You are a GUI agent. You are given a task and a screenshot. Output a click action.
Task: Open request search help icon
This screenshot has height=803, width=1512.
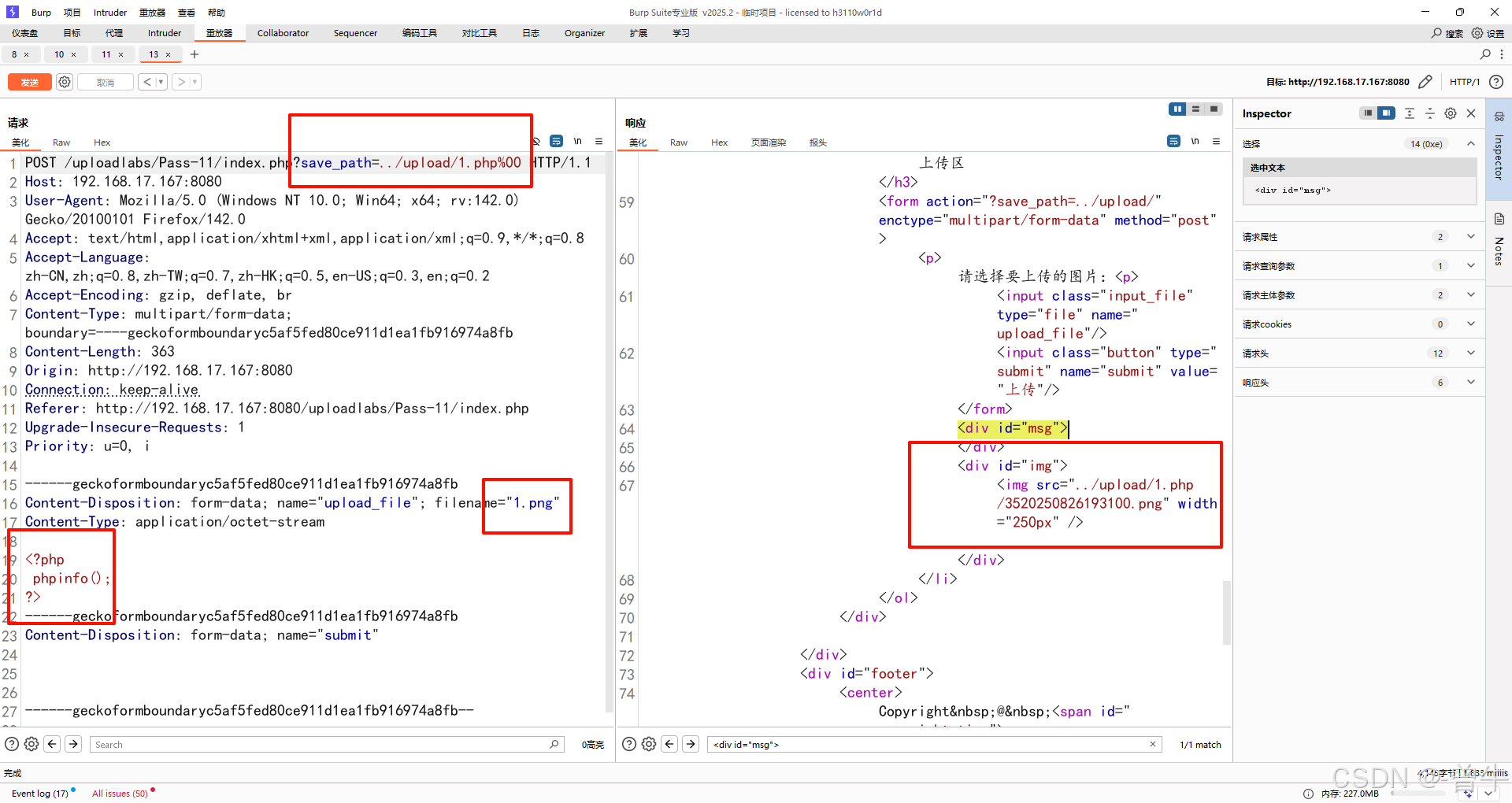12,744
